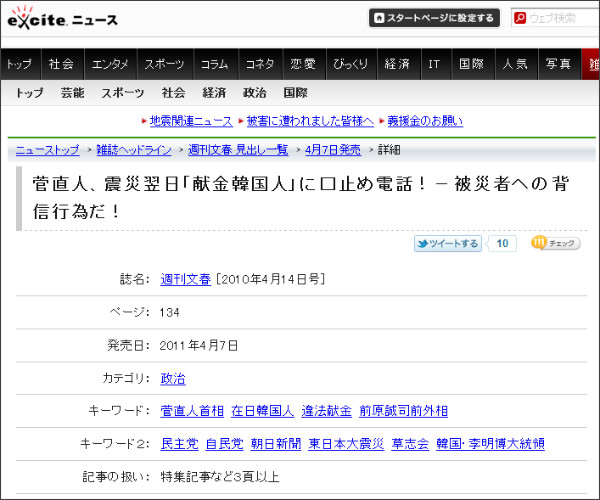Click keyword 韓国・李明博大統領
Viewport: 600px width, 500px height.
(490, 444)
